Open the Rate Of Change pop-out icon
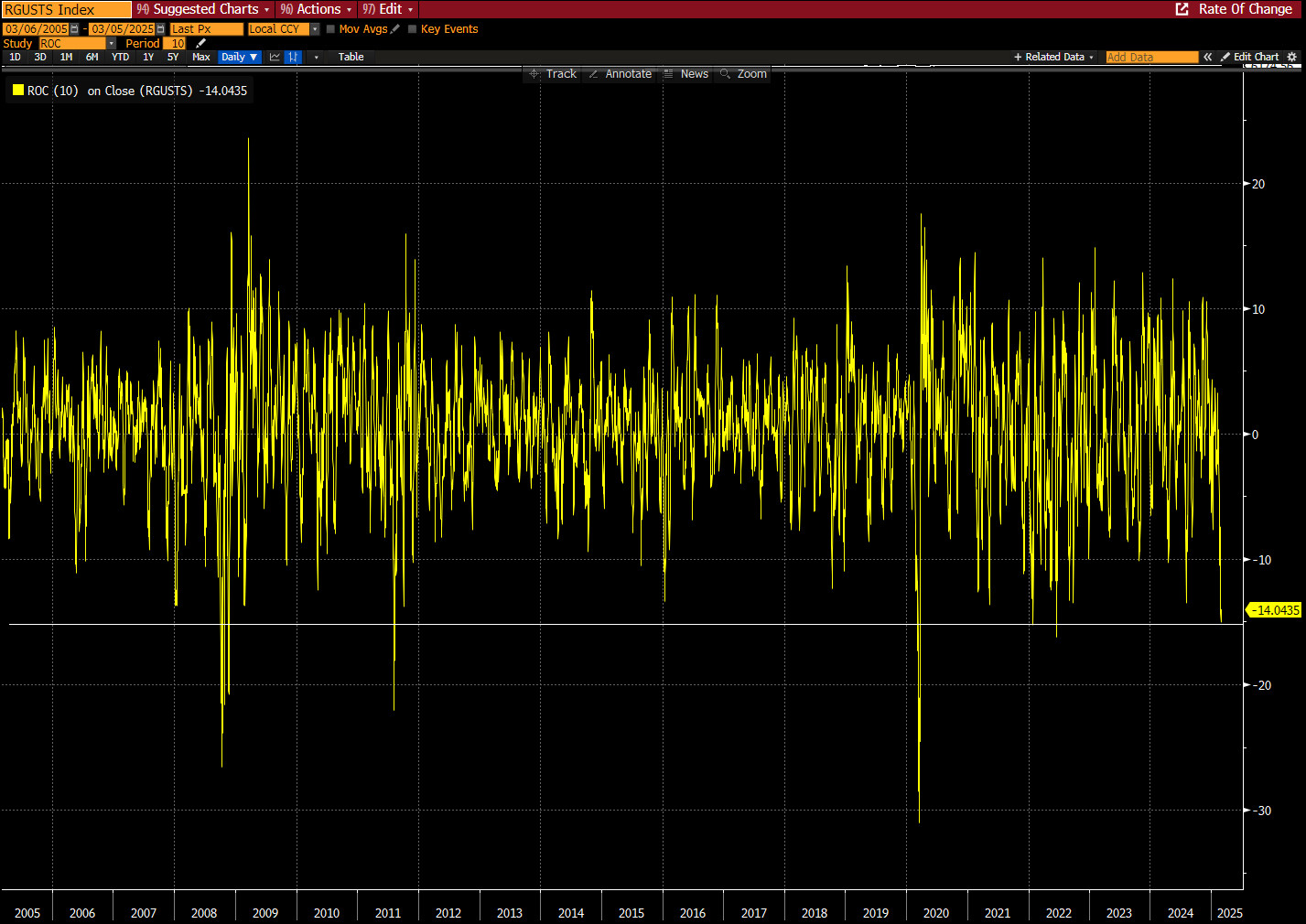Viewport: 1306px width, 924px height. coord(1182,9)
